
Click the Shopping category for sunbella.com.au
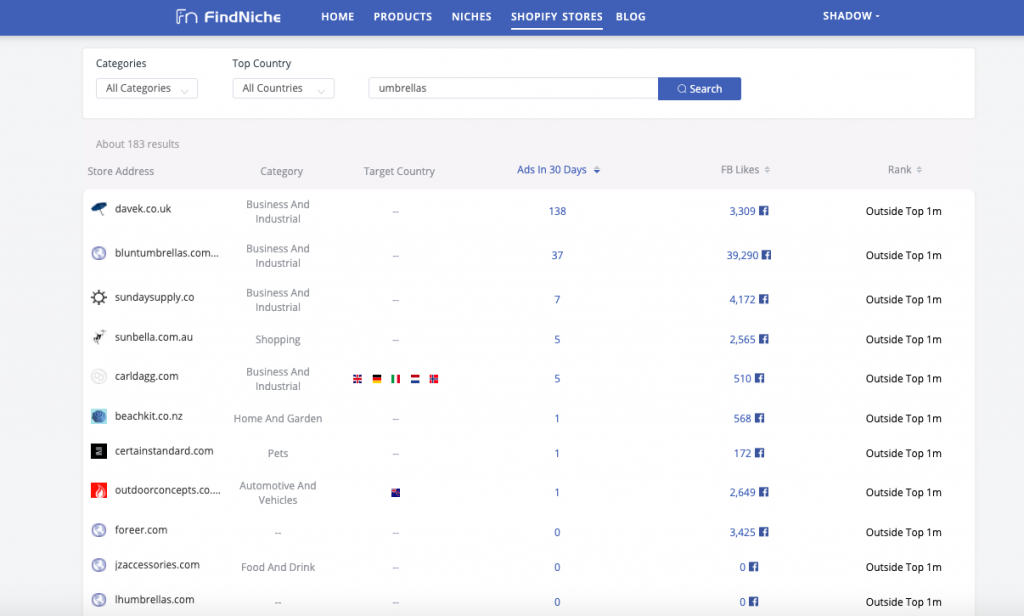(278, 340)
